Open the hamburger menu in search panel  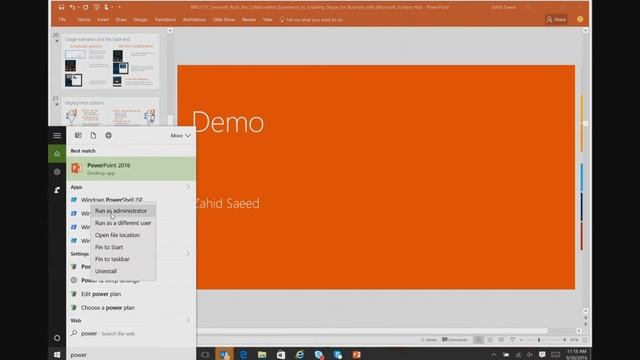click(x=57, y=136)
